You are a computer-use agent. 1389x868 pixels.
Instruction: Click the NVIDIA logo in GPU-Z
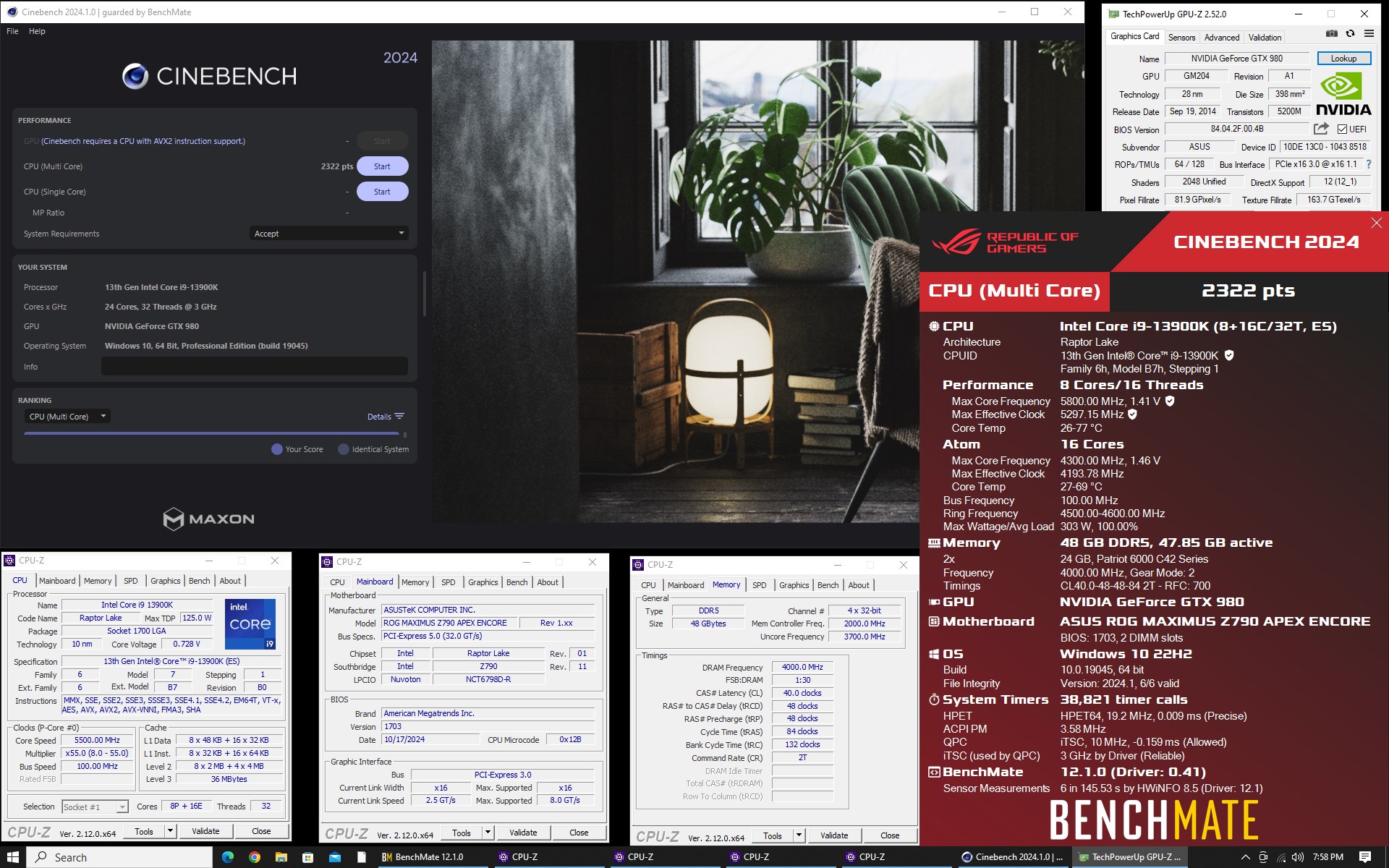click(1343, 94)
